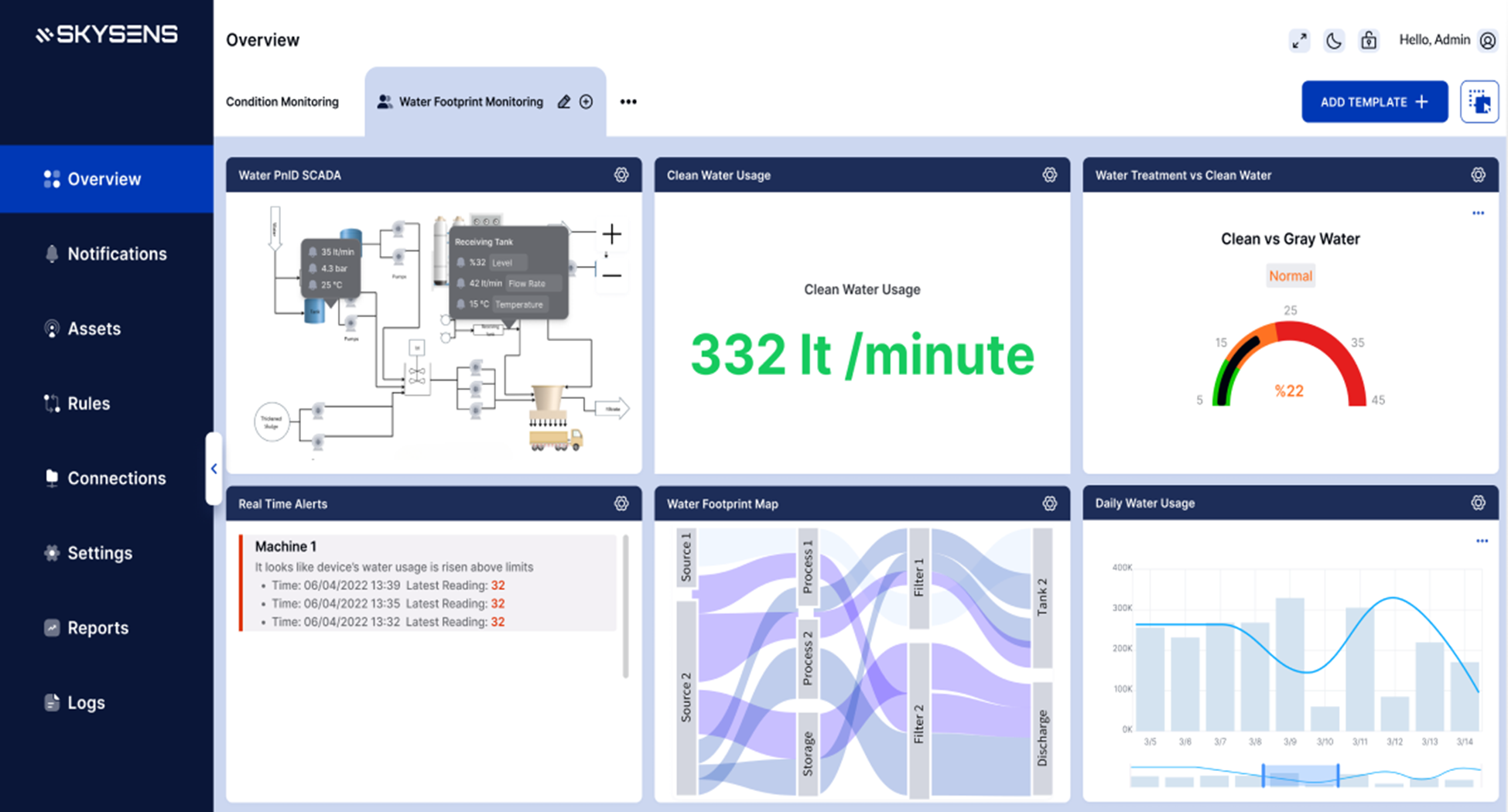Collapse the sidebar using the left chevron
Screen dimensions: 1508x812
pyautogui.click(x=214, y=469)
